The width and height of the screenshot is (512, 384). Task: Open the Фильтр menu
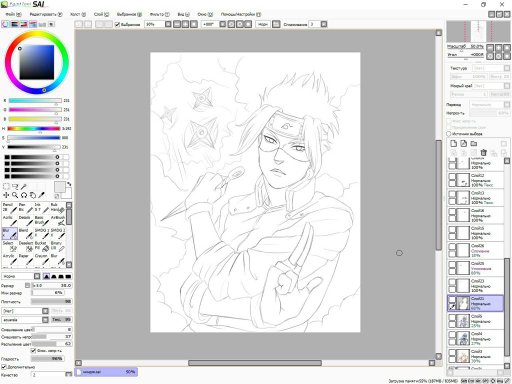(x=159, y=14)
